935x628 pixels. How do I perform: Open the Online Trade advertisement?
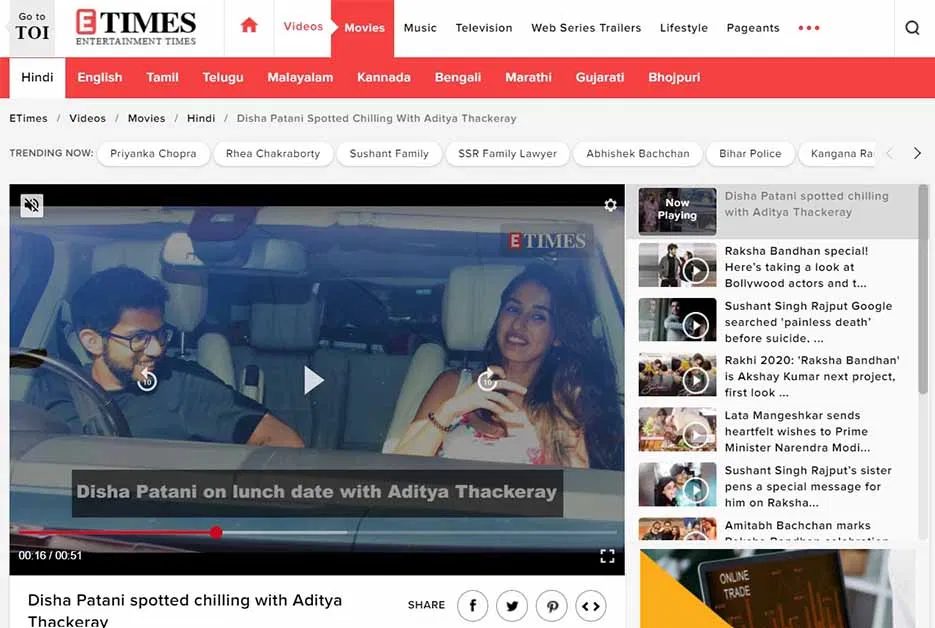point(777,589)
